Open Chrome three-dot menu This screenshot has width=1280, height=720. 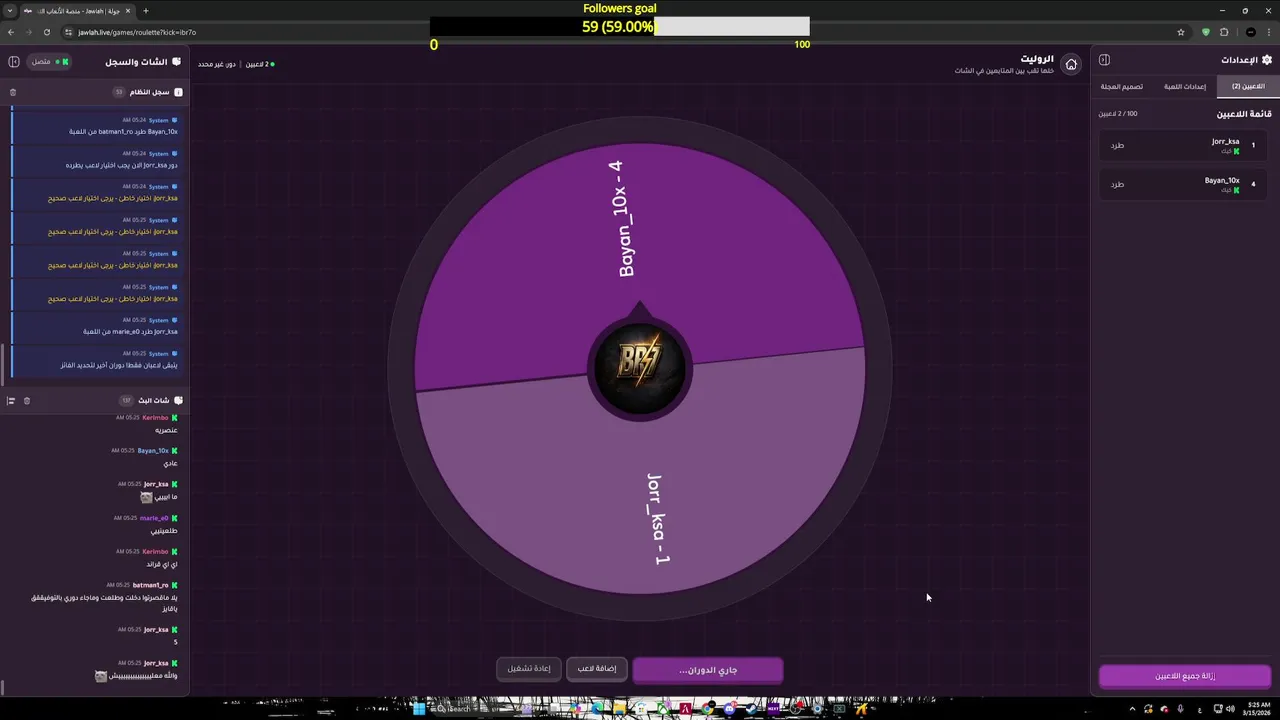pos(1268,32)
